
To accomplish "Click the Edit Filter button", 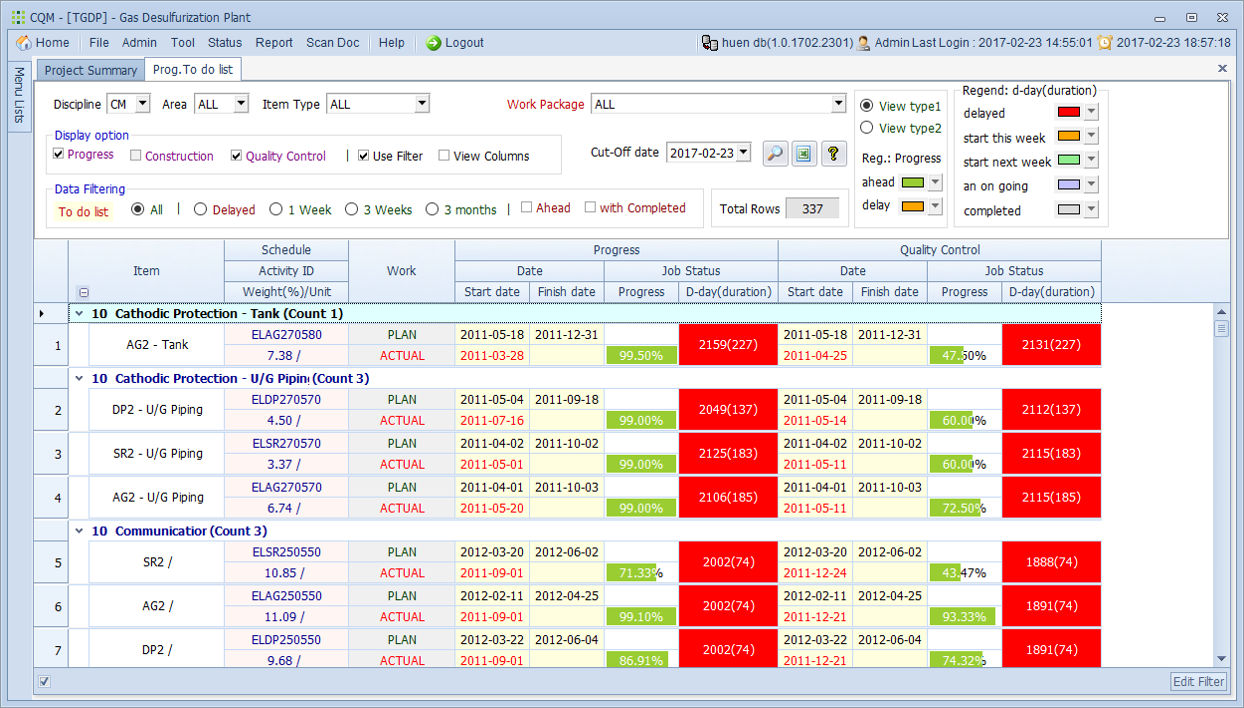I will pyautogui.click(x=1198, y=682).
